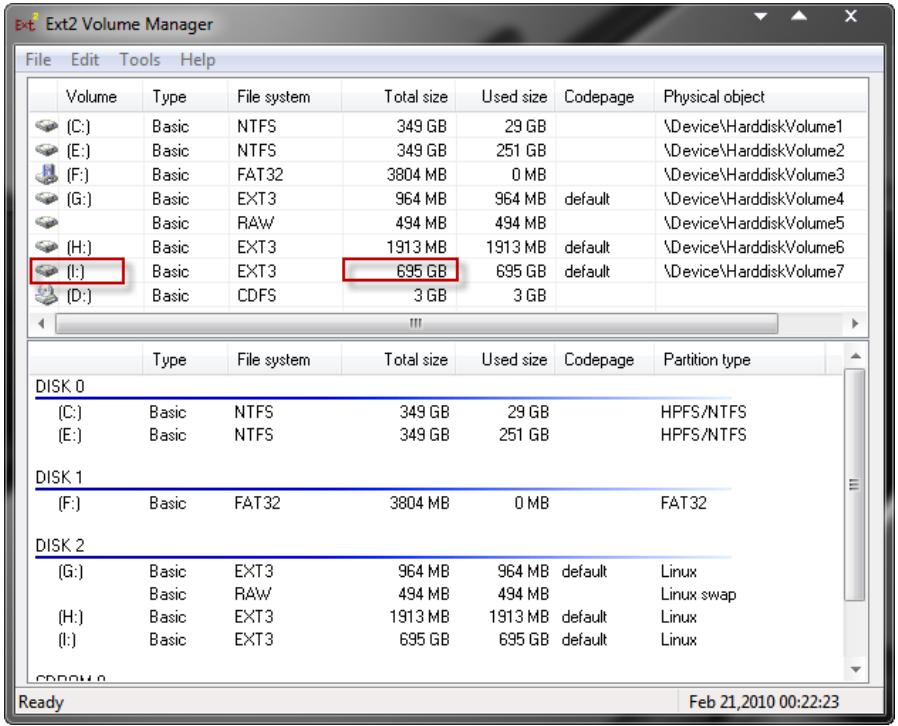Click the lower pane's File system header
Screen dimensions: 898x726
pos(285,360)
